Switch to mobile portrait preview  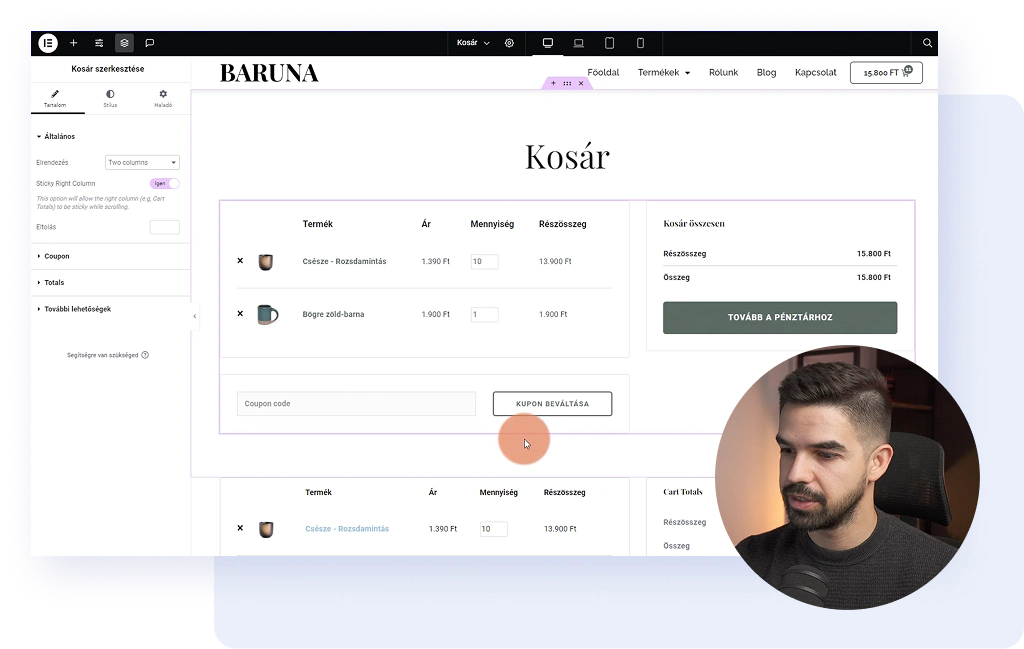[x=641, y=43]
